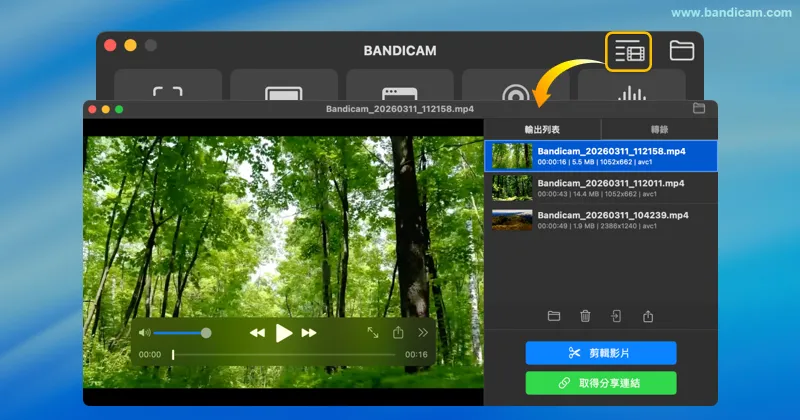Screen dimensions: 800x420
Task: Click total duration label 00:16
Action: pyautogui.click(x=416, y=355)
